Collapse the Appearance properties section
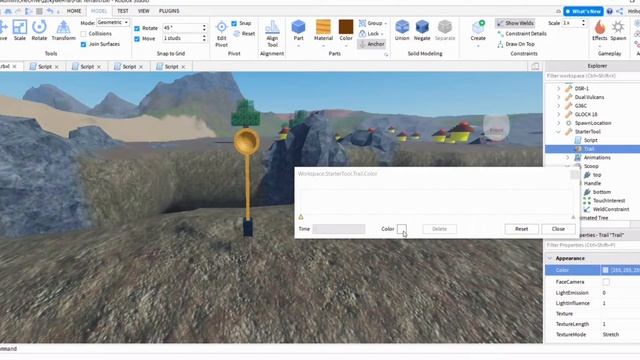Image resolution: width=640 pixels, height=360 pixels. tap(550, 258)
